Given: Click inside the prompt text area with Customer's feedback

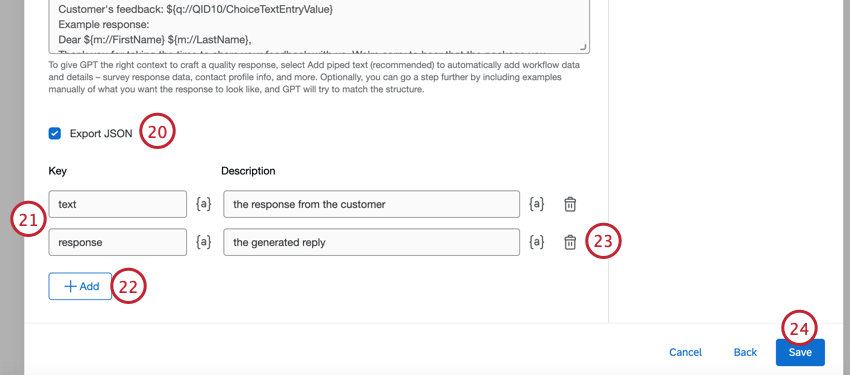Looking at the screenshot, I should point(319,26).
